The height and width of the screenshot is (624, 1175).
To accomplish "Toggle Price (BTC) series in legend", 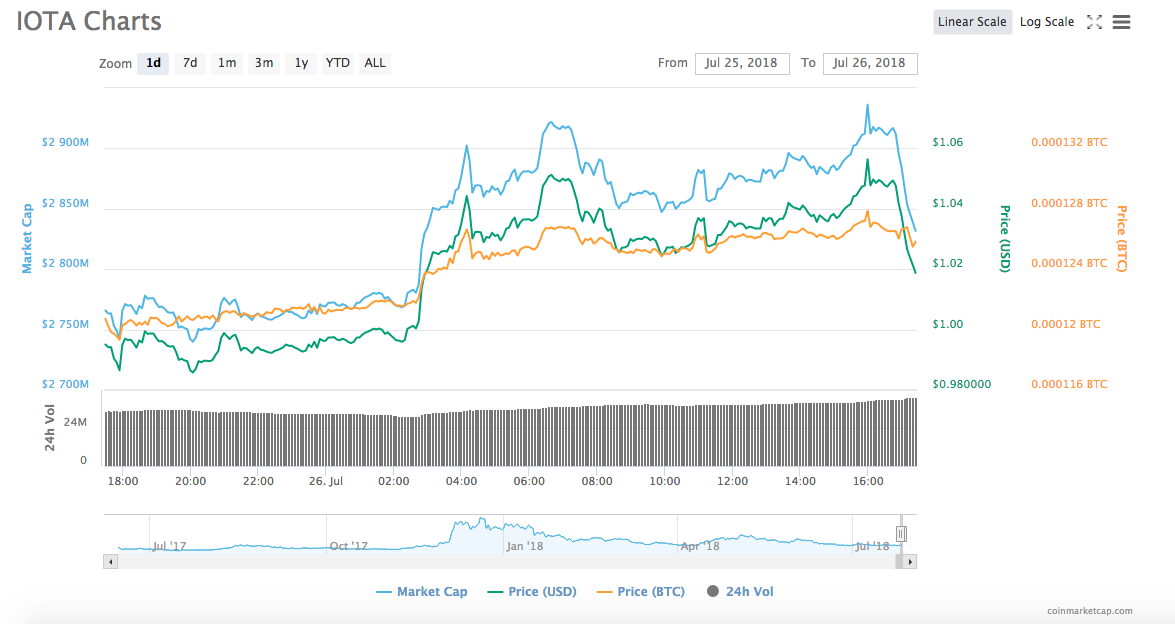I will pyautogui.click(x=641, y=592).
